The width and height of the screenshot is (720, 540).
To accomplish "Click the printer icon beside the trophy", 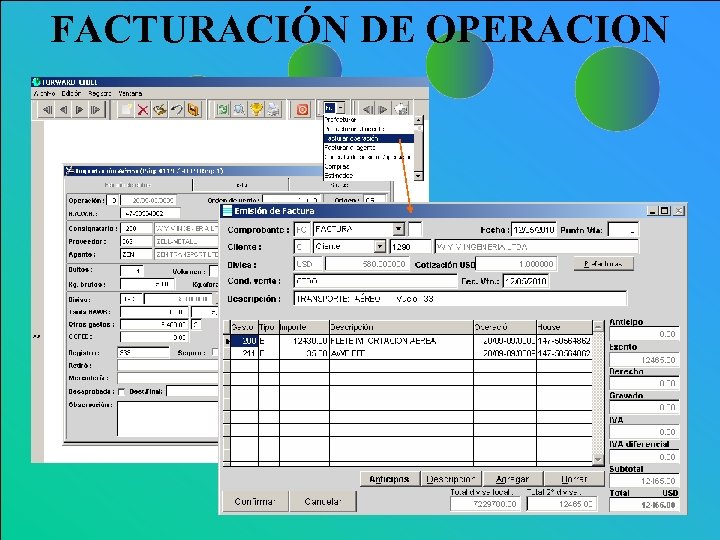I will [x=273, y=110].
